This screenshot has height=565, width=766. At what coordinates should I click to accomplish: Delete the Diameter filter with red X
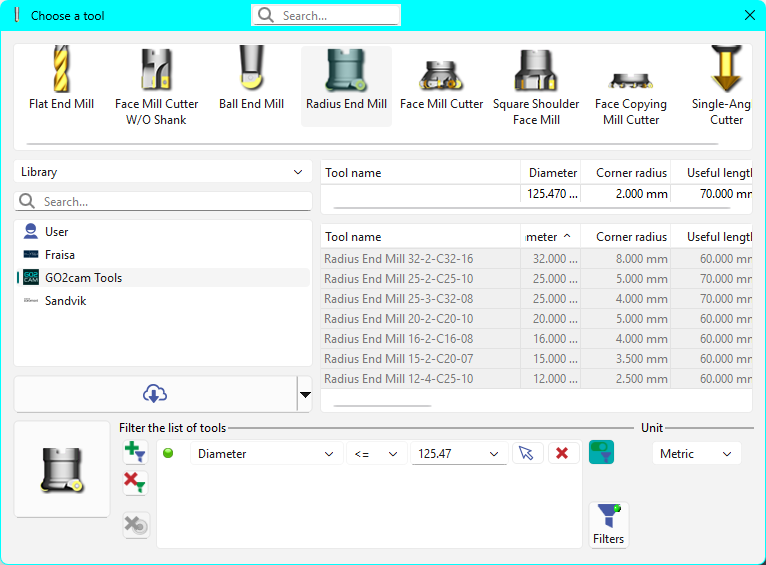[x=562, y=453]
